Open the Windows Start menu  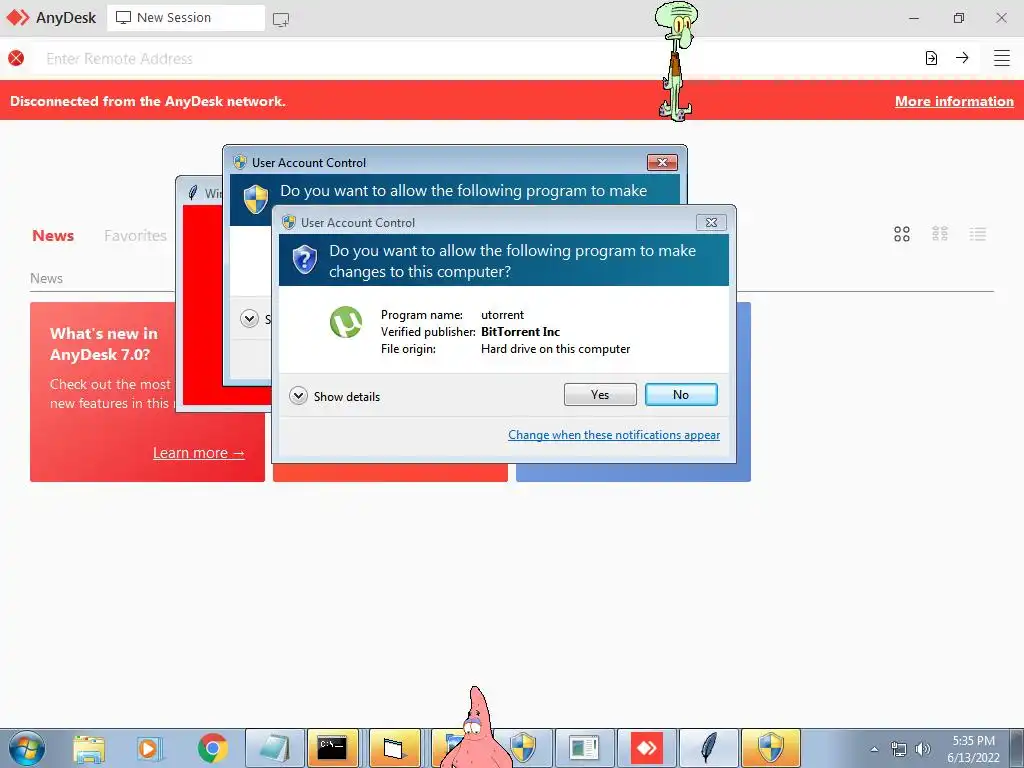coord(26,748)
